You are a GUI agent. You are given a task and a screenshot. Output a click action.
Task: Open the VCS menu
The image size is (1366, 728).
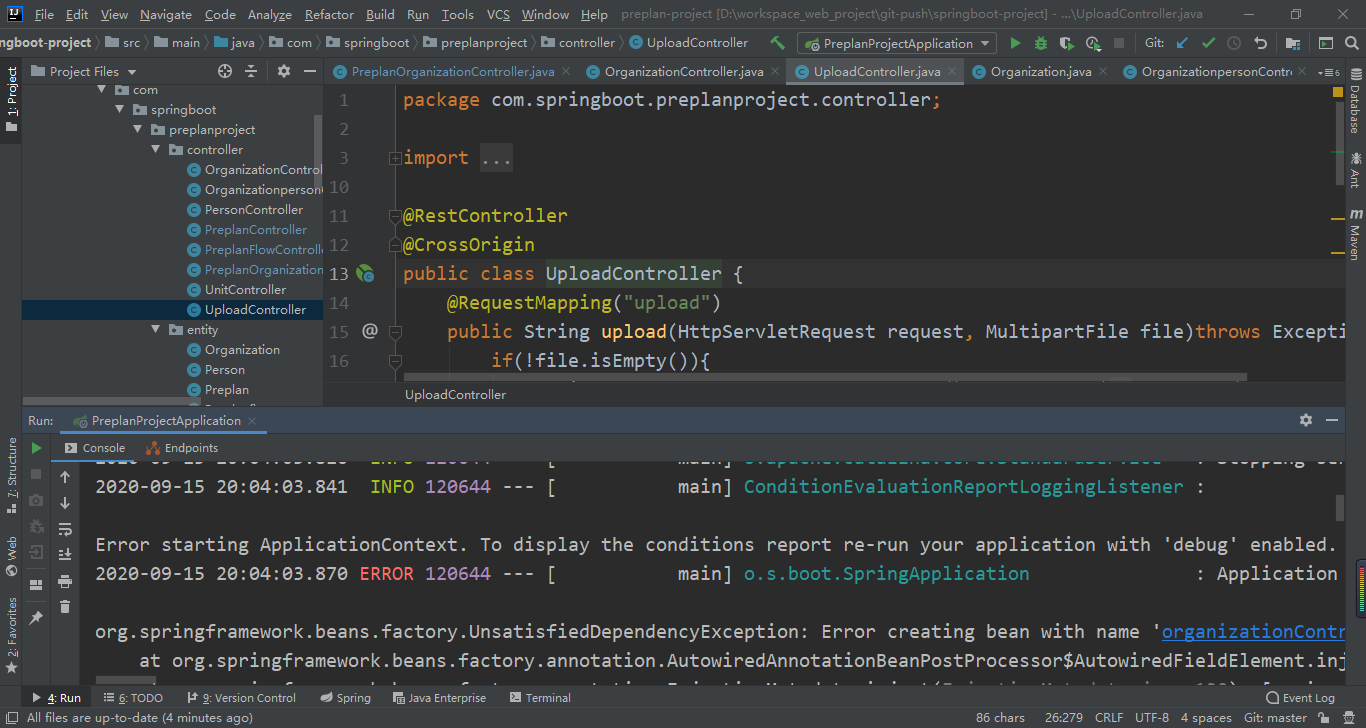click(498, 14)
